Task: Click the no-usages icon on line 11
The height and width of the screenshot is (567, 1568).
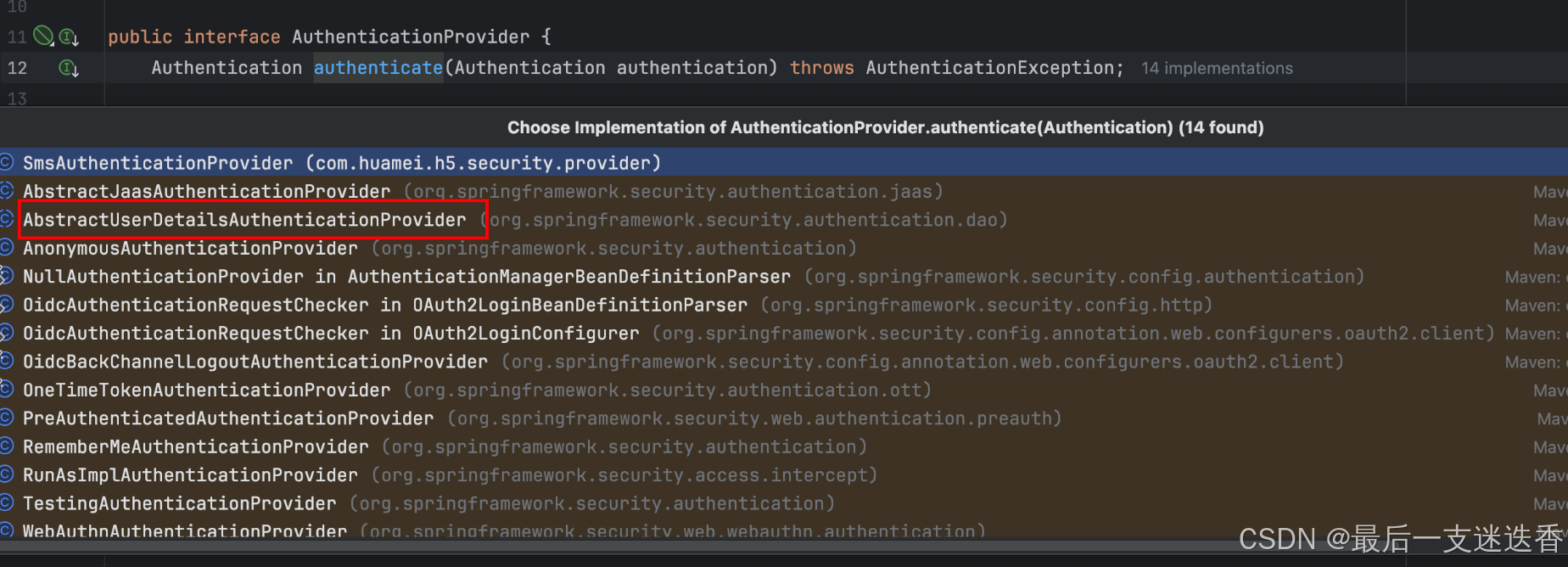Action: tap(43, 36)
